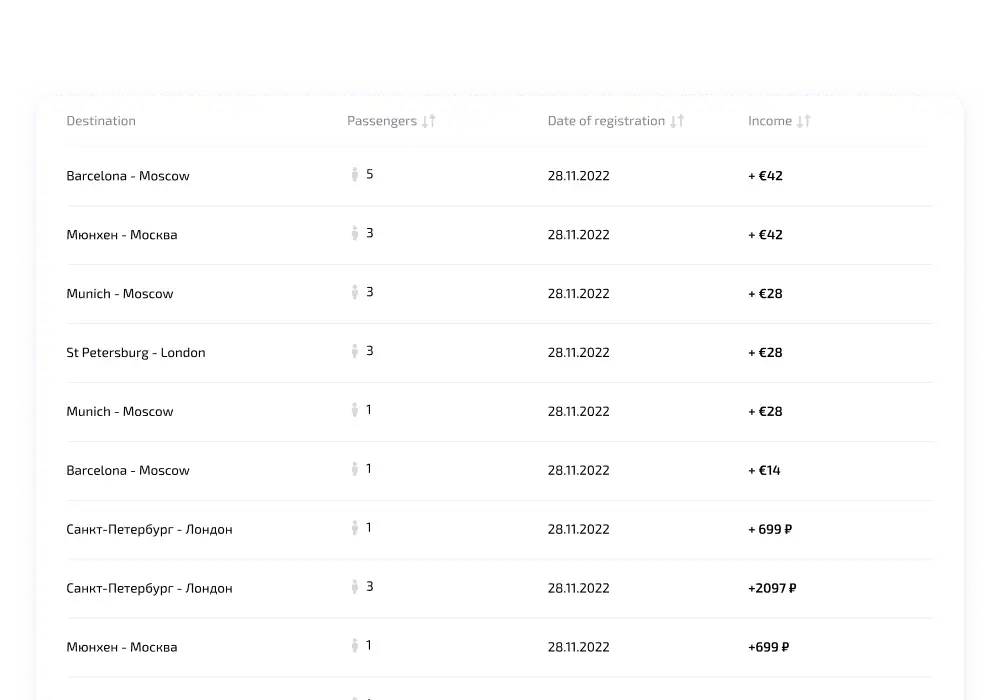Click passenger icon in the +2097 ₽ row
Image resolution: width=1000 pixels, height=700 pixels.
pos(354,587)
